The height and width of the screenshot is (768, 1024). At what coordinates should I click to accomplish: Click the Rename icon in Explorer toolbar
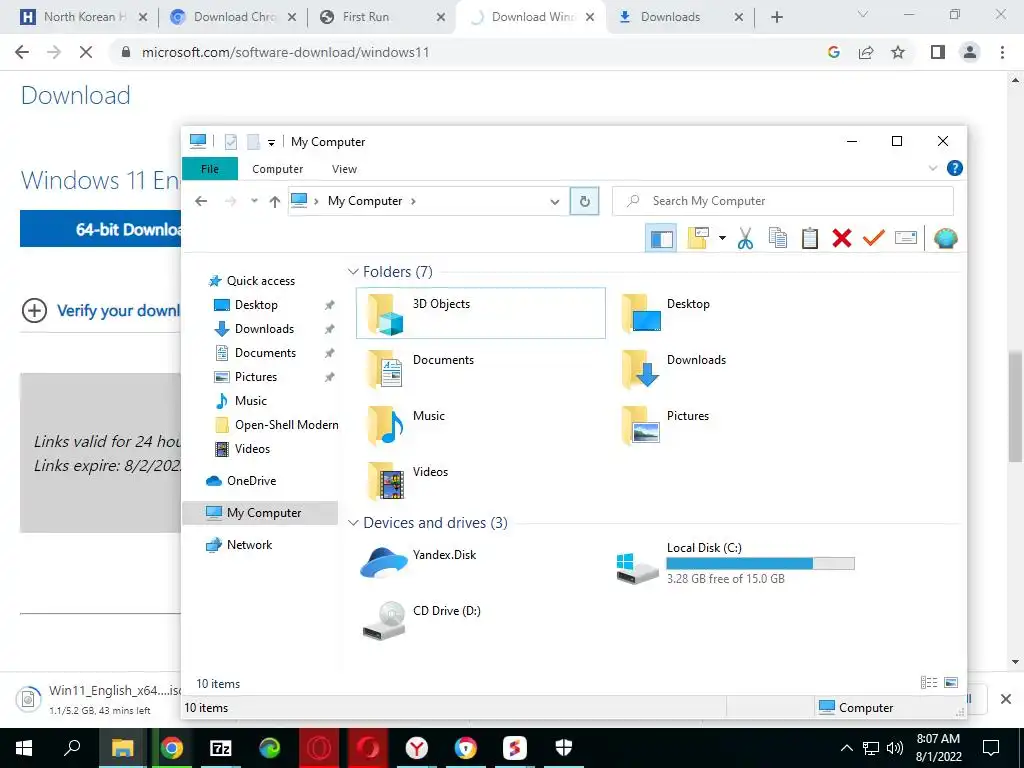point(906,238)
